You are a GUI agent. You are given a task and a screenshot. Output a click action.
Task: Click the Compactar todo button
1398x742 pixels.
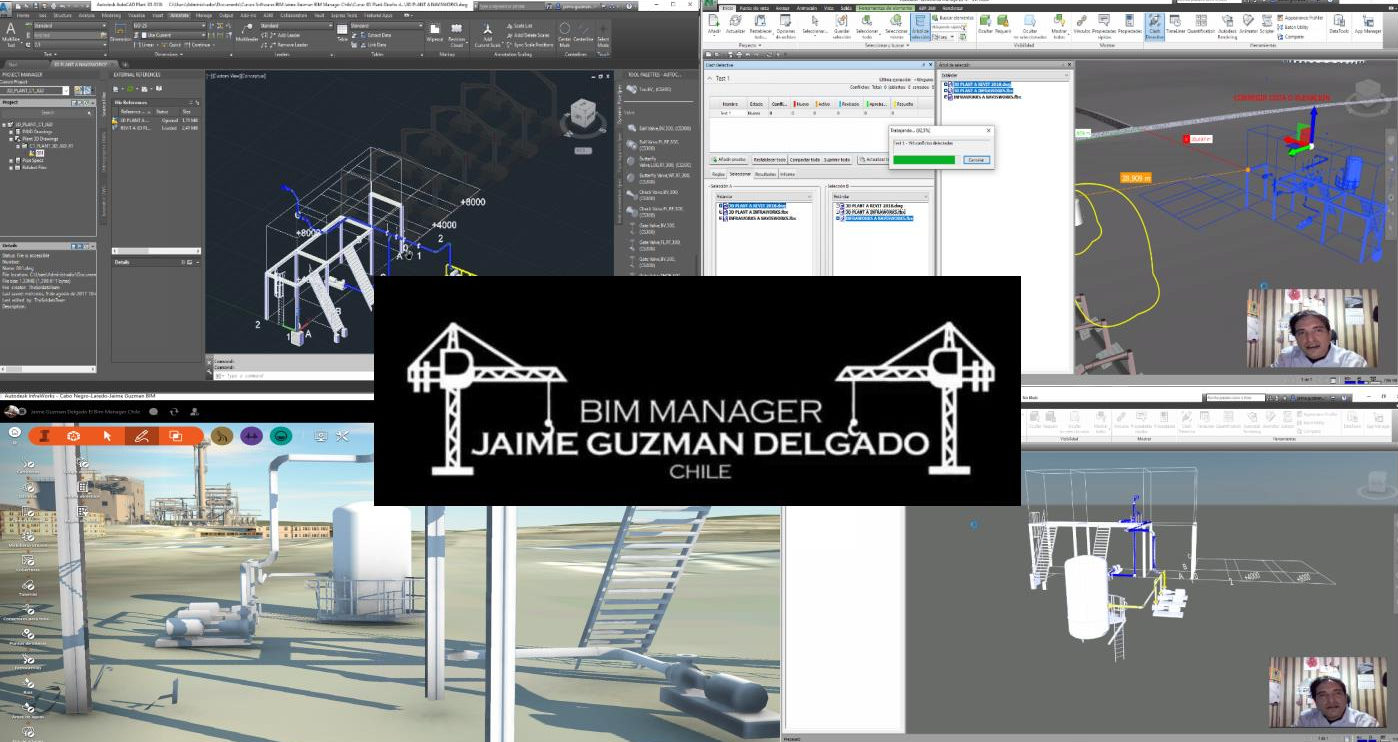805,159
